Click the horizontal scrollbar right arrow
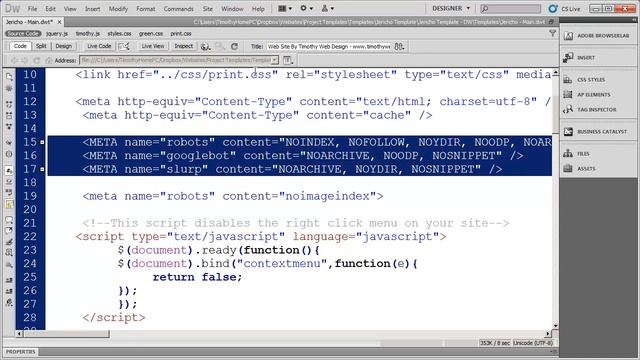640x360 pixels. tap(548, 334)
